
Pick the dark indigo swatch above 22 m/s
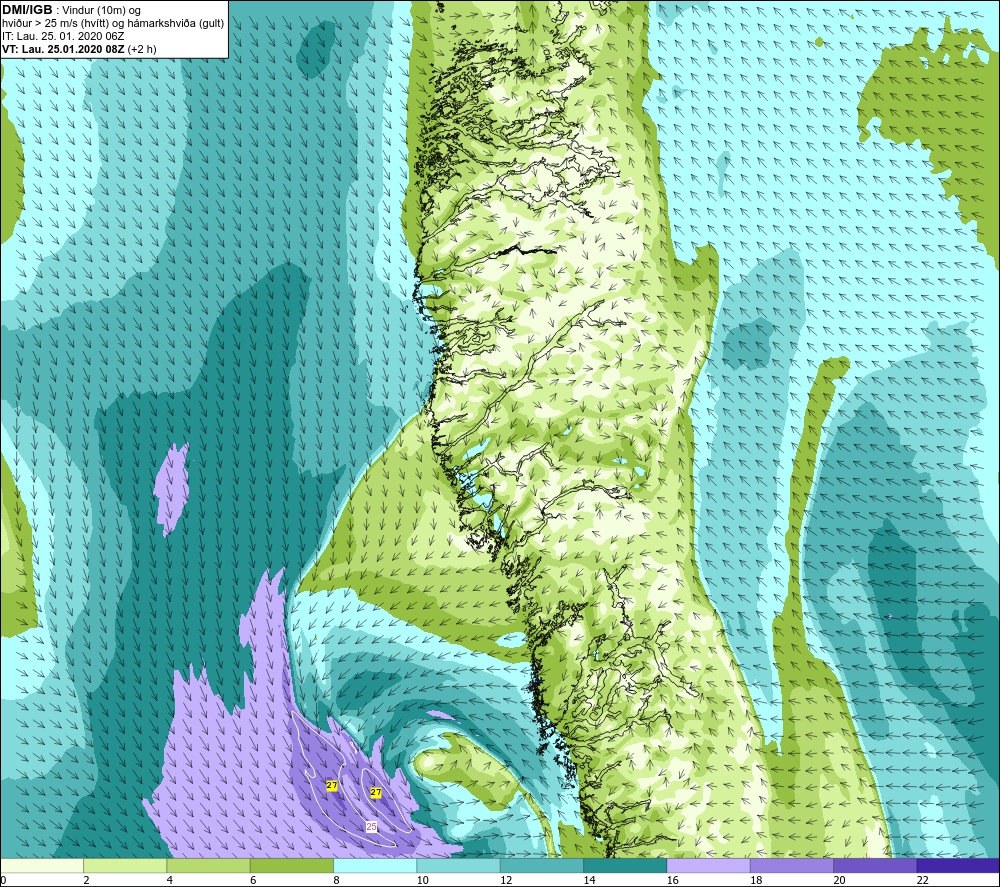coord(958,865)
